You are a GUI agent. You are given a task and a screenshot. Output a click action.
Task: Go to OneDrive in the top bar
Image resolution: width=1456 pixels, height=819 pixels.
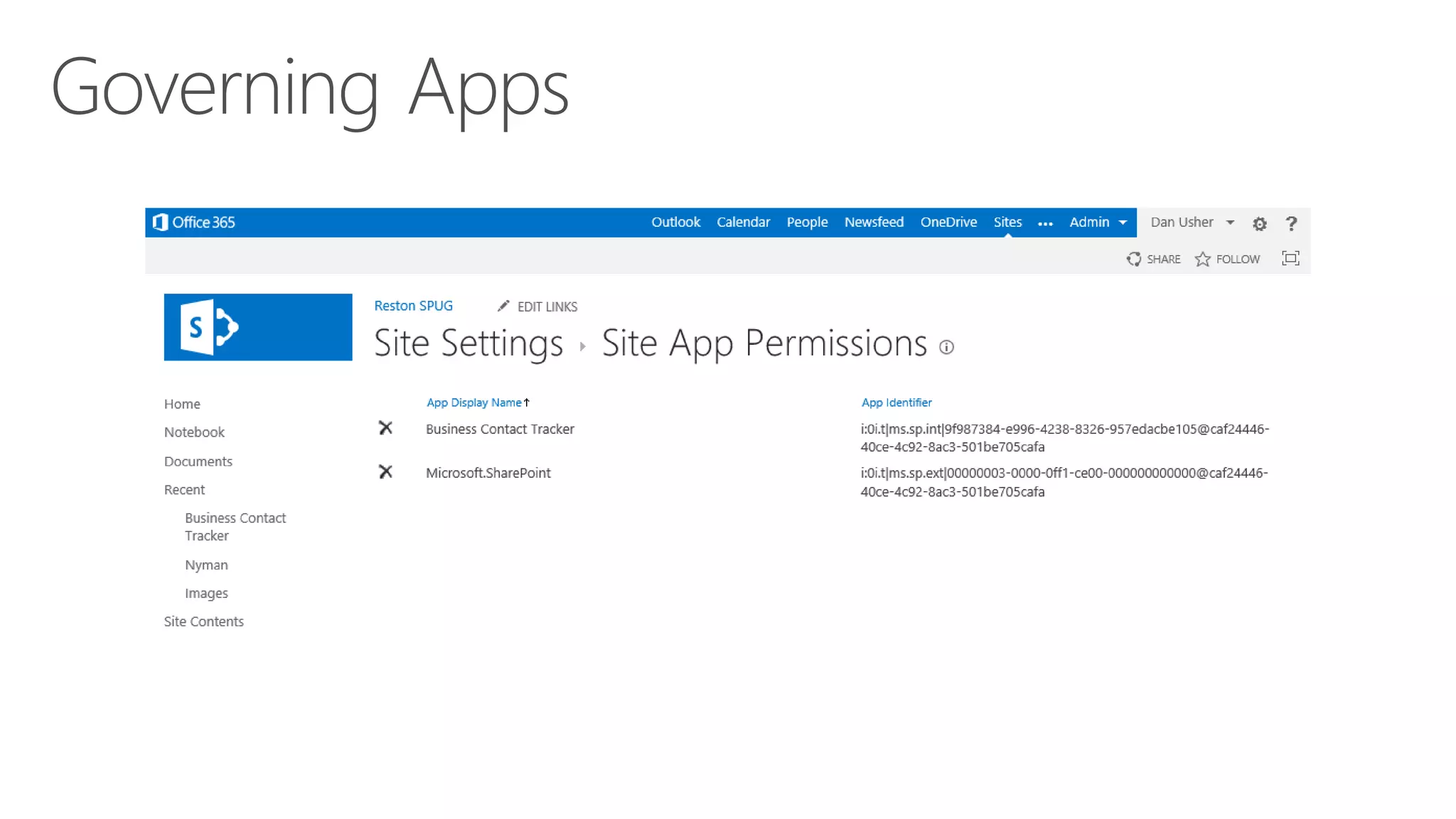[x=948, y=223]
